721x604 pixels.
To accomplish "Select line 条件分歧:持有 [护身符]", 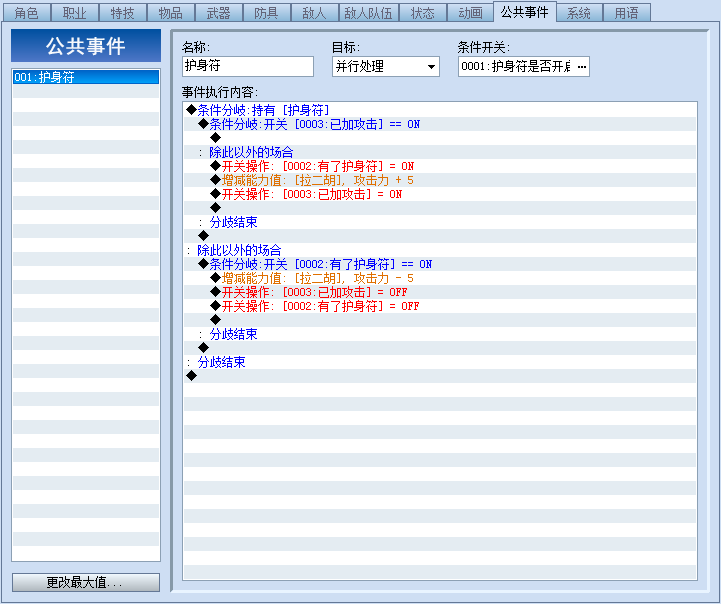I will [440, 110].
